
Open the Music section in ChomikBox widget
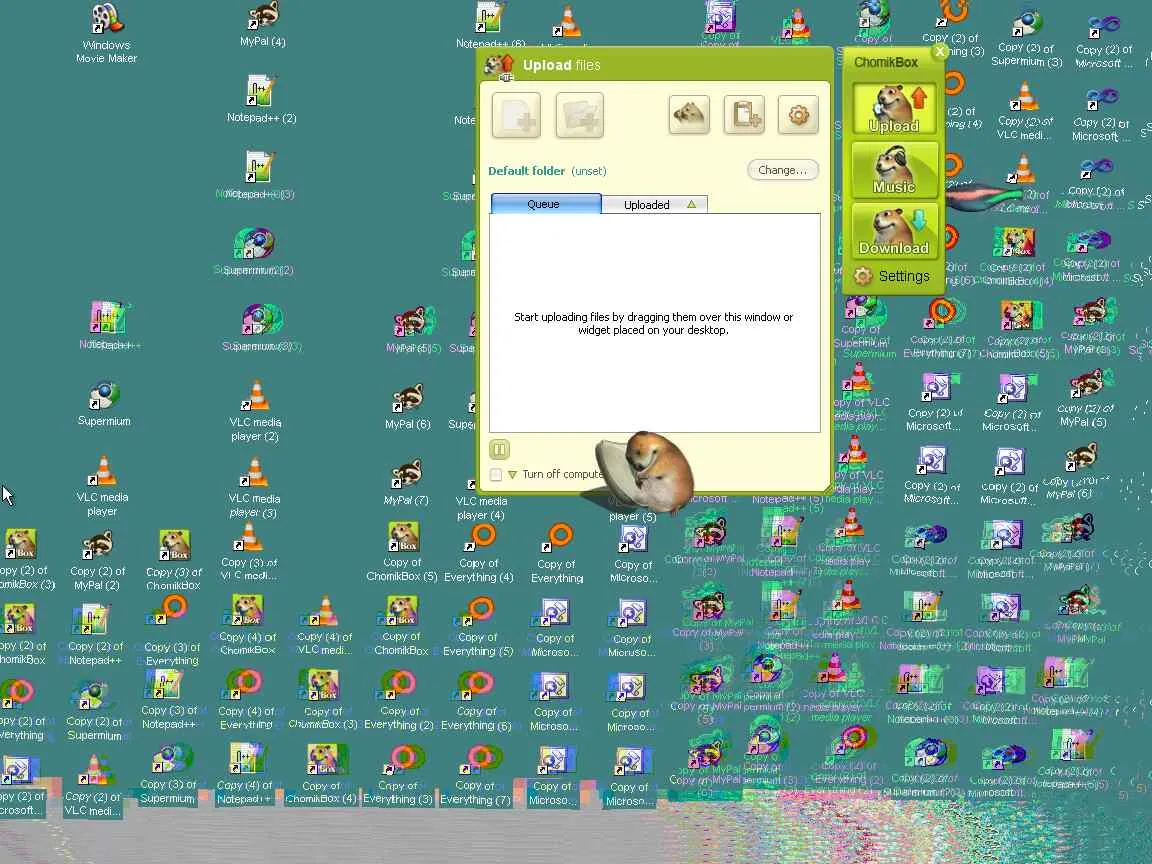(x=894, y=170)
